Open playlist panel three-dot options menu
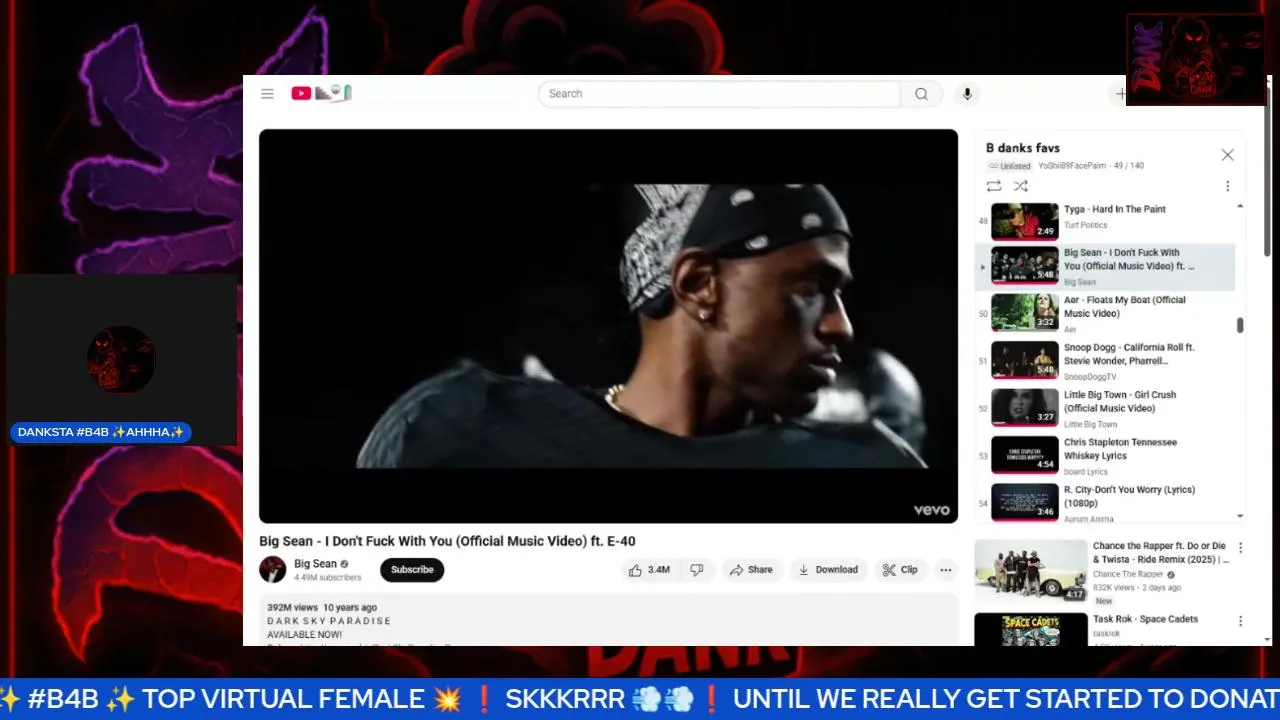Screen dimensions: 1280x720 [1227, 186]
